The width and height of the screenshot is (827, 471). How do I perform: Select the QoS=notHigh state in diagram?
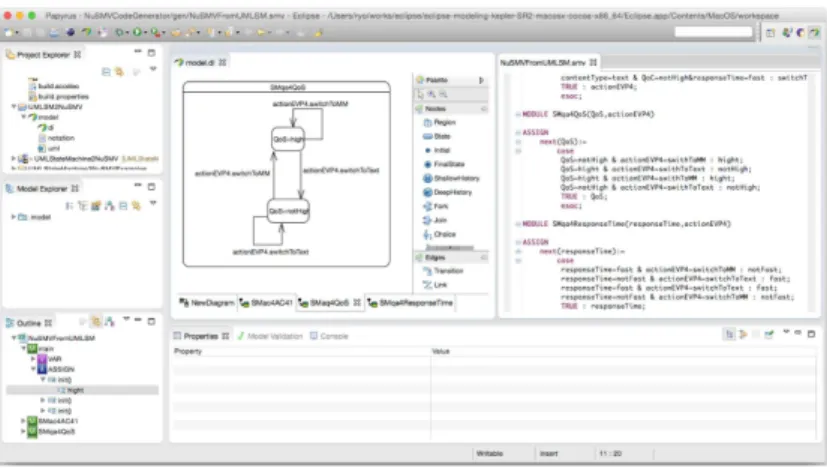point(288,211)
